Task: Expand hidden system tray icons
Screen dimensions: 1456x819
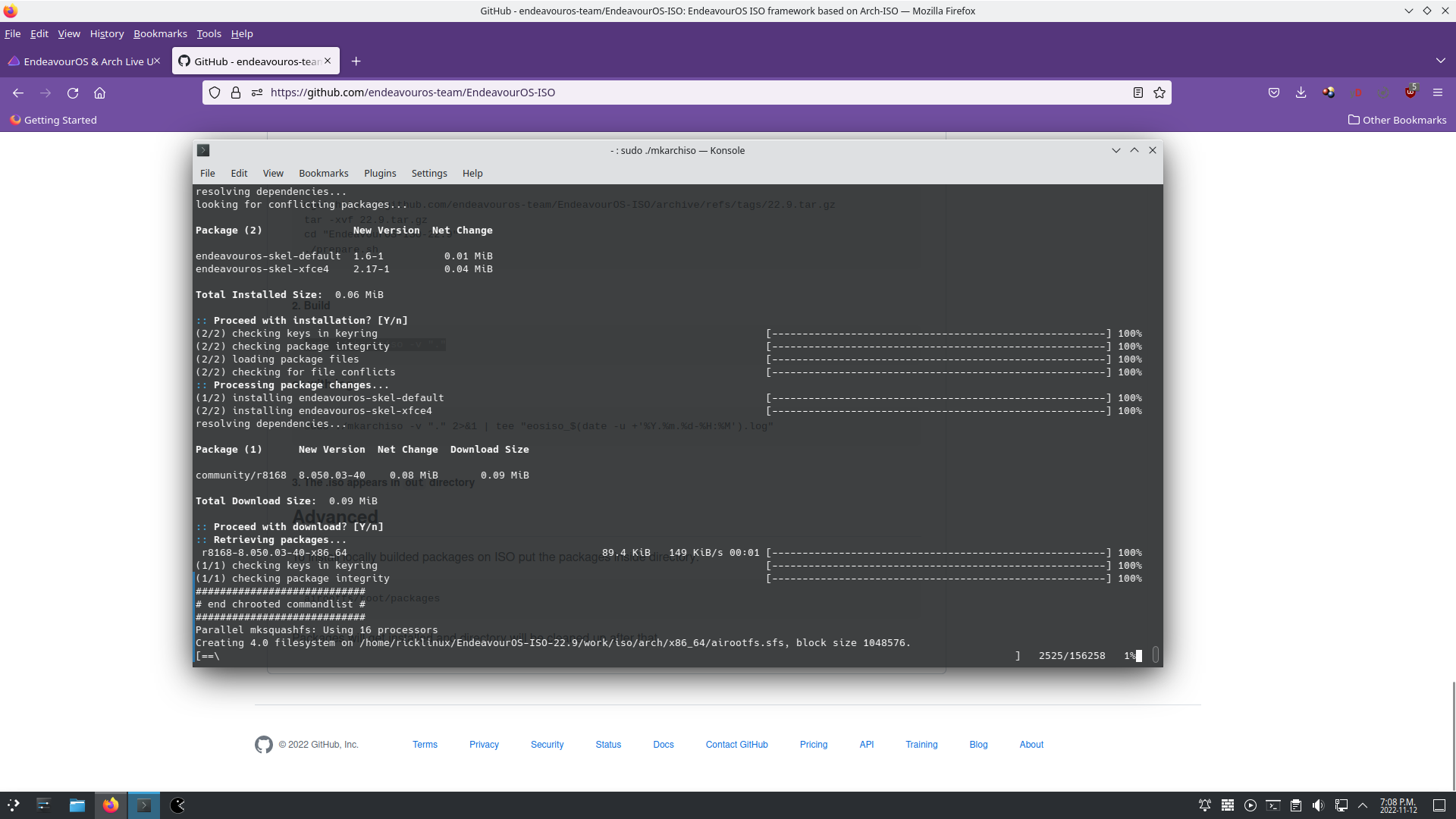Action: pyautogui.click(x=1363, y=805)
